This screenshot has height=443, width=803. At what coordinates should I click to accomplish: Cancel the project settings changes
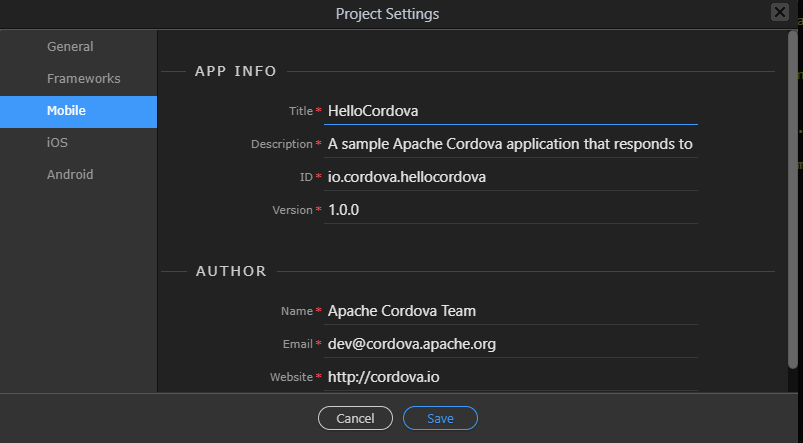(x=355, y=418)
